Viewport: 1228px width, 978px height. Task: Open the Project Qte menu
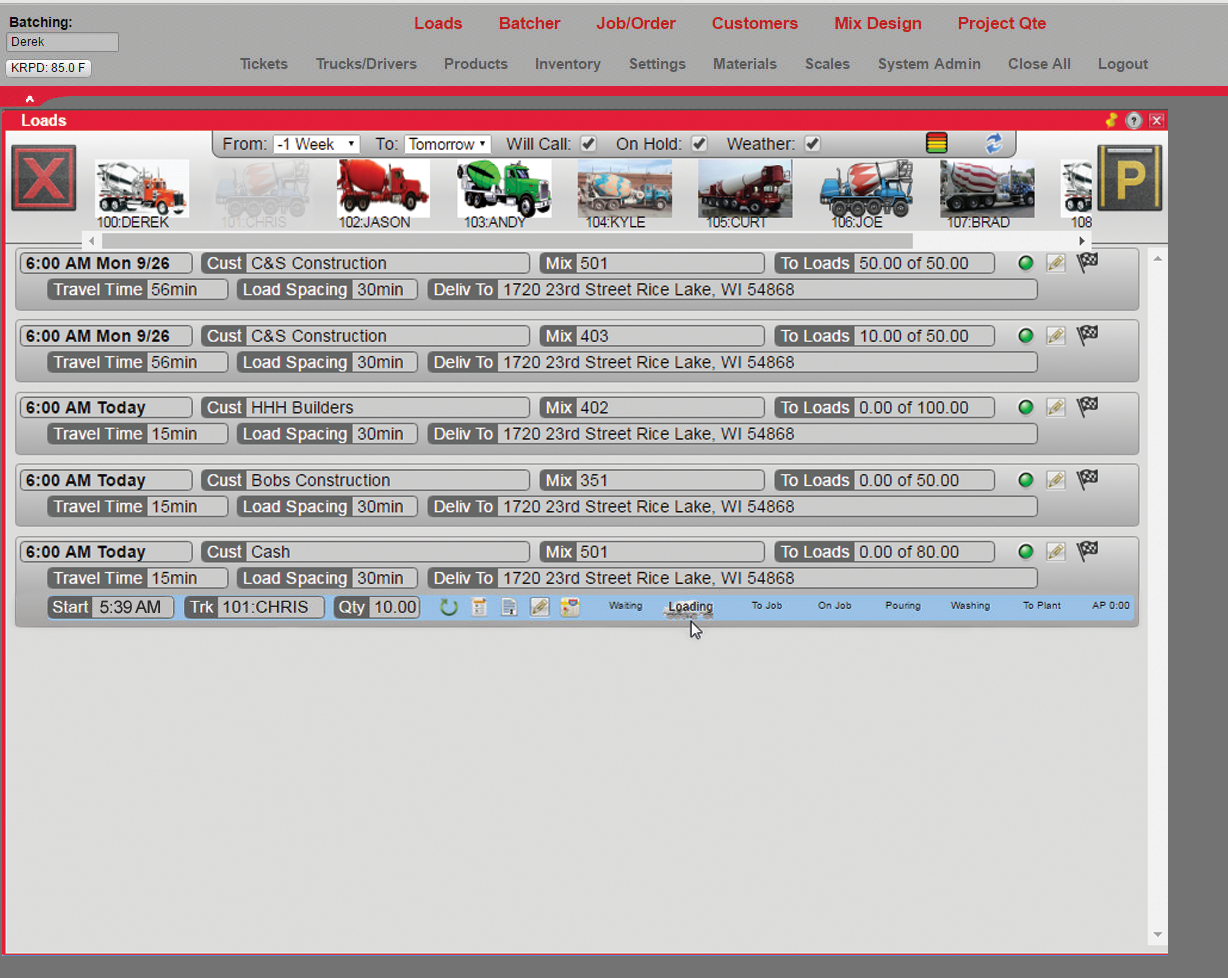pyautogui.click(x=1002, y=23)
